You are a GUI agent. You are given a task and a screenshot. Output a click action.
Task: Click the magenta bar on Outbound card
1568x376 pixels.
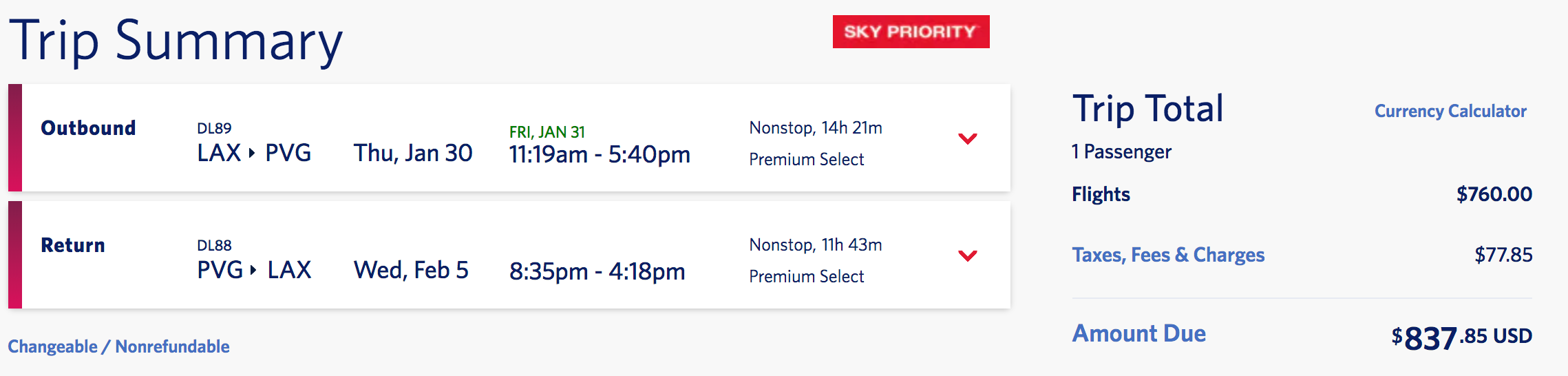pos(15,138)
